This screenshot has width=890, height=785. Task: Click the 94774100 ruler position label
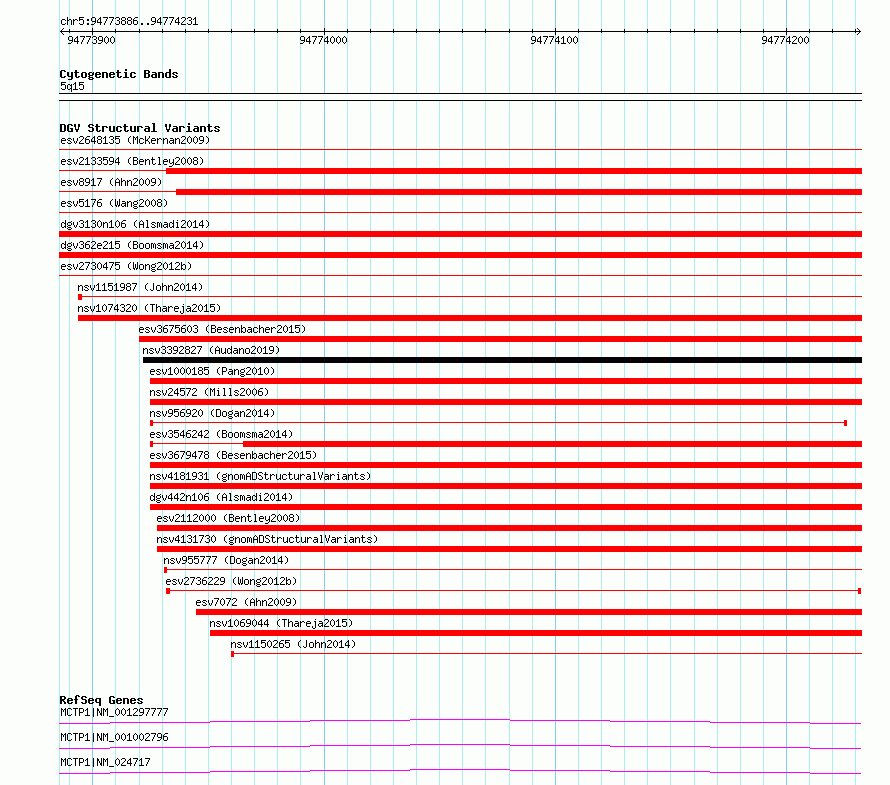click(x=555, y=40)
